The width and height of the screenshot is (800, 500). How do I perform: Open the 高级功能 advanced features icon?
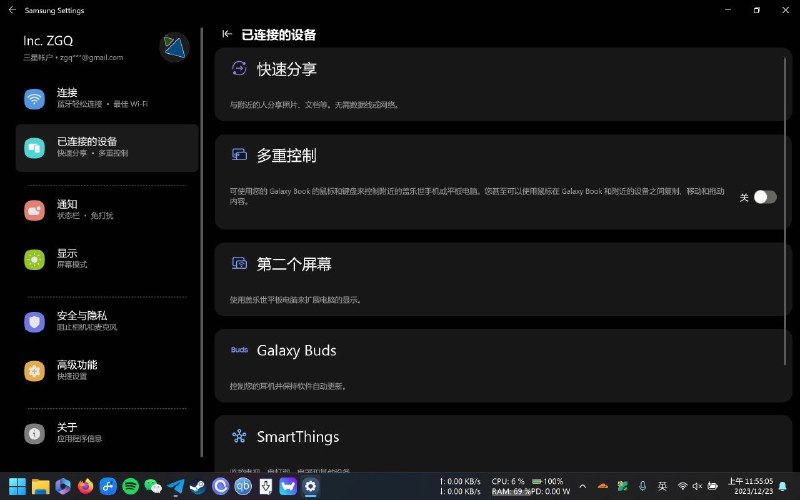(x=34, y=370)
